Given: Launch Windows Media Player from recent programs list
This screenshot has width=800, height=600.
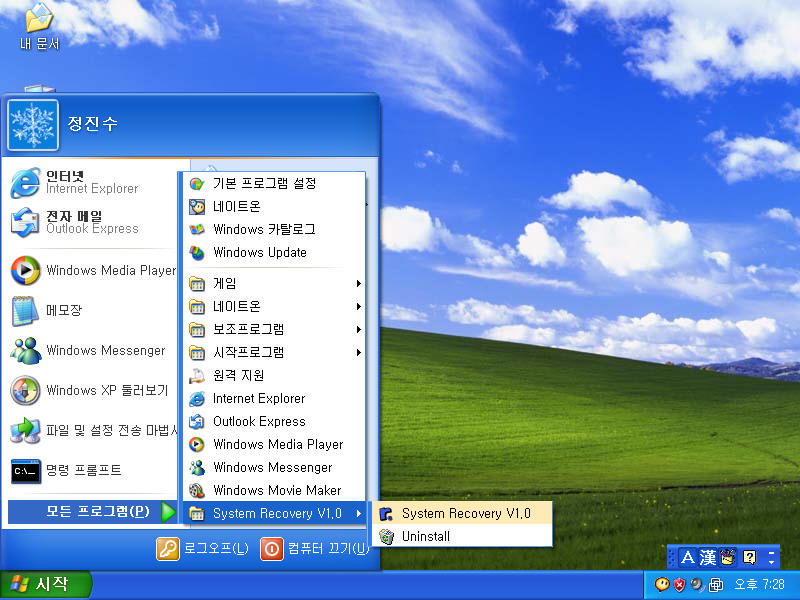Looking at the screenshot, I should (92, 270).
